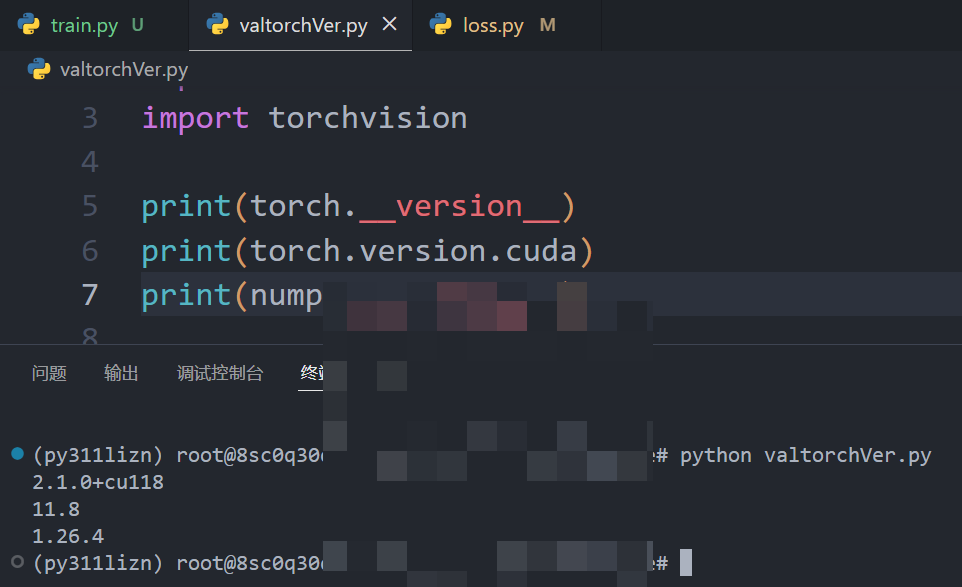The height and width of the screenshot is (587, 962).
Task: Open the 输出 panel tab
Action: 121,373
